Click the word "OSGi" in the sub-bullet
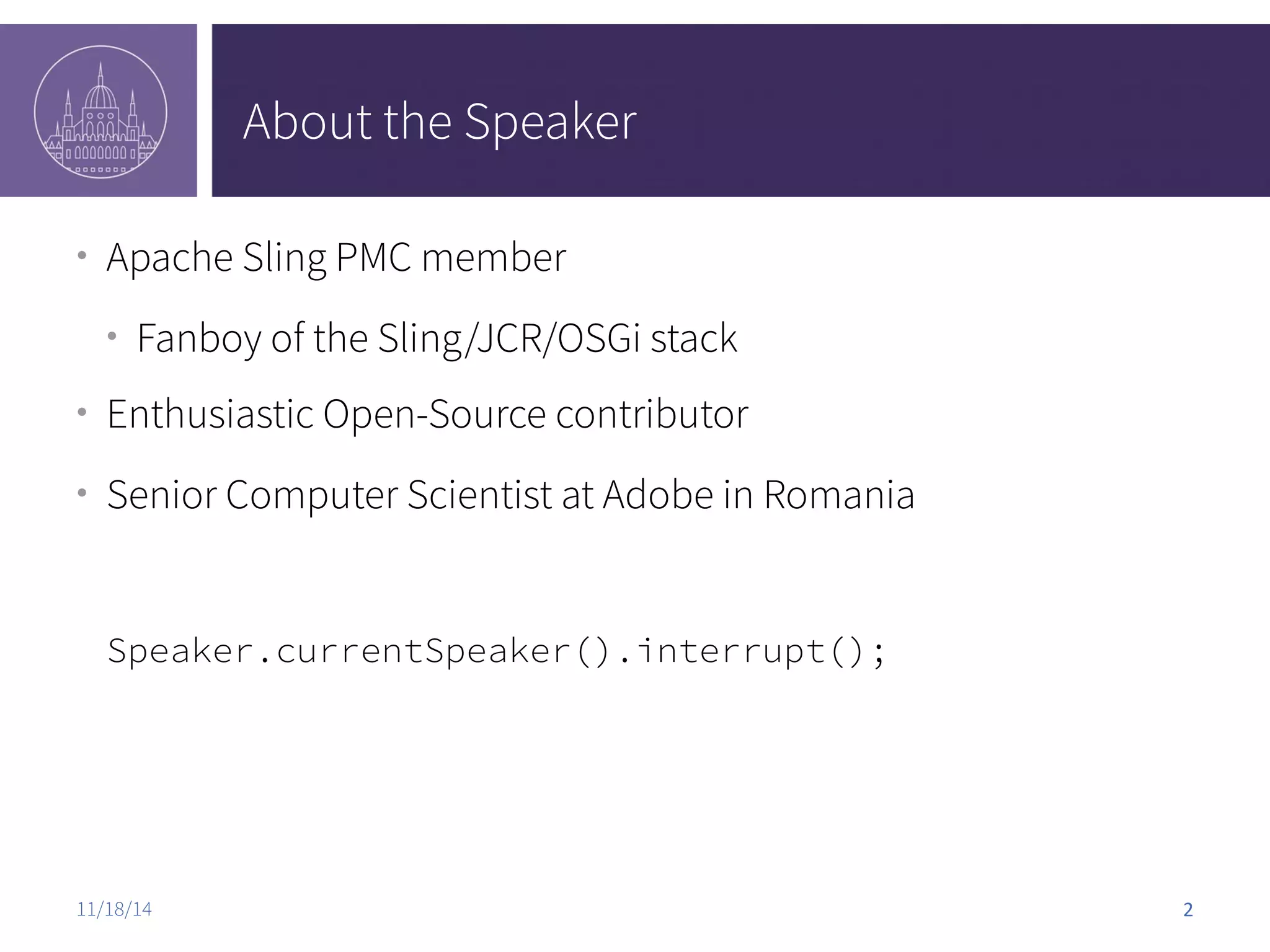The width and height of the screenshot is (1270, 952). coord(598,338)
